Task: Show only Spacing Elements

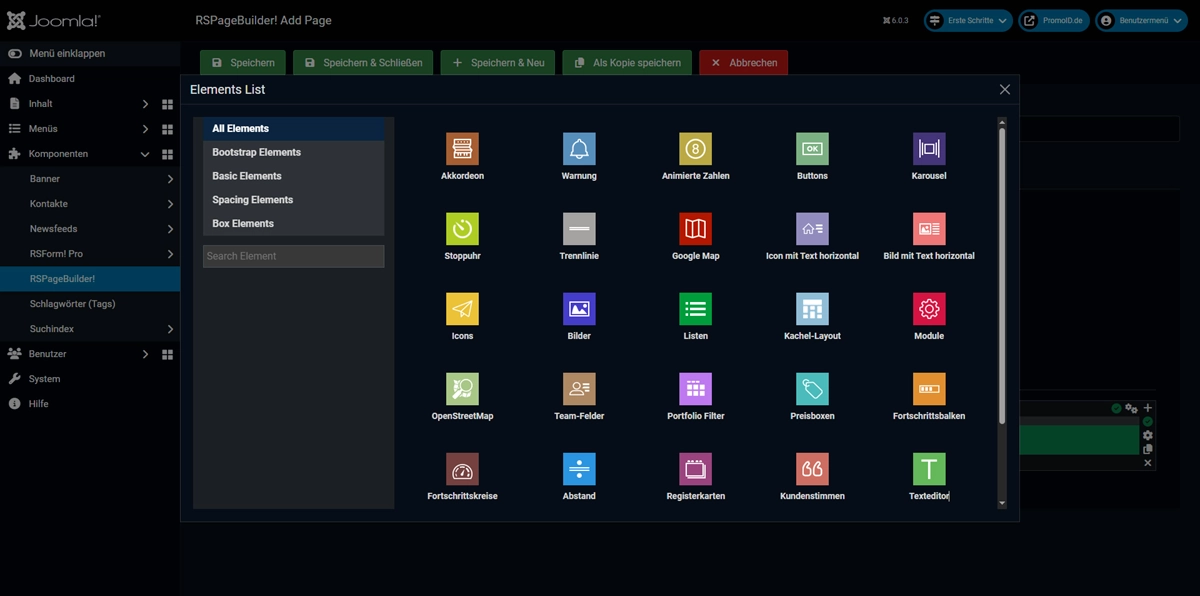Action: click(x=253, y=199)
